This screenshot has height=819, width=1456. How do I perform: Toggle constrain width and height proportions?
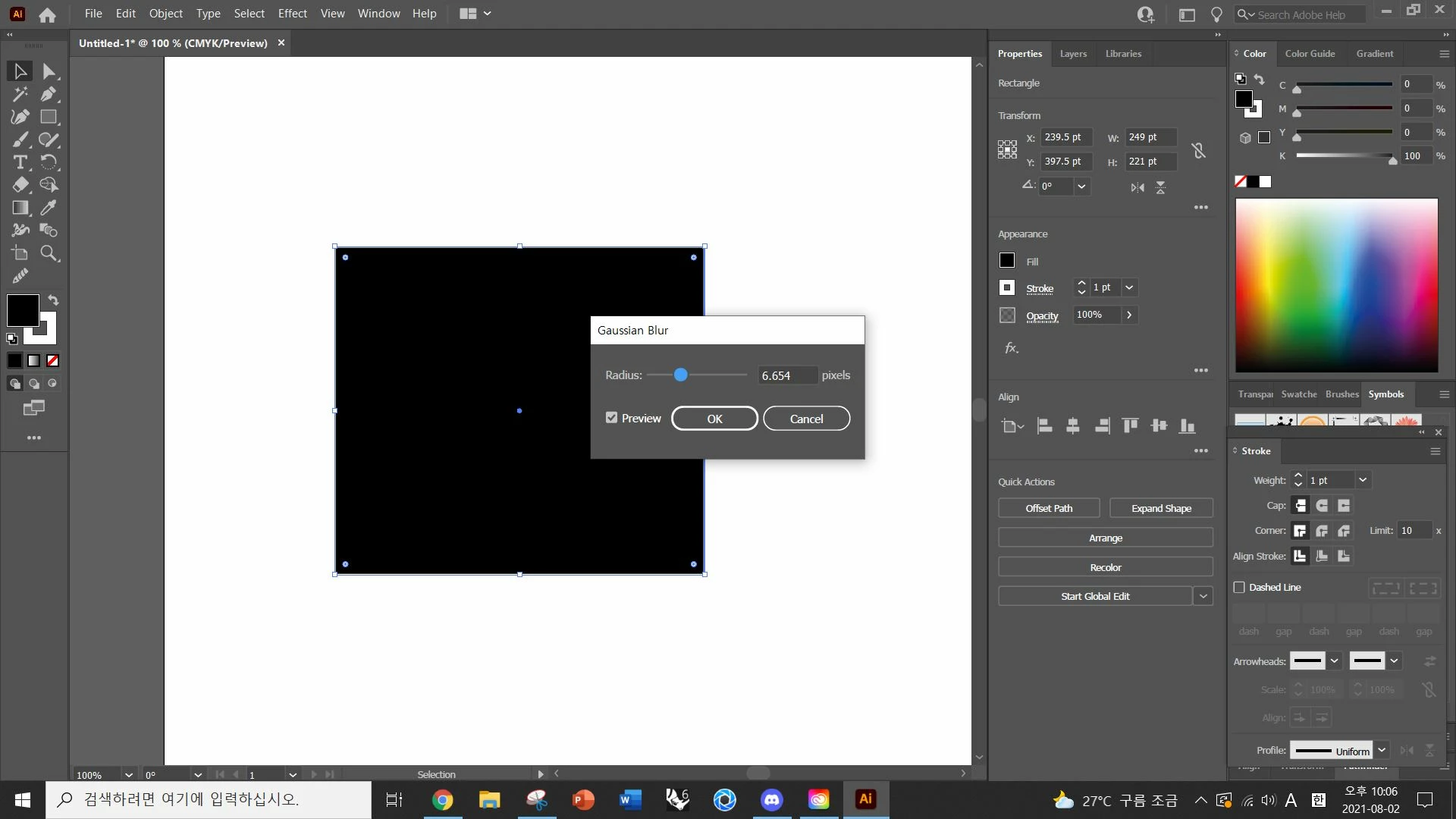click(x=1198, y=150)
